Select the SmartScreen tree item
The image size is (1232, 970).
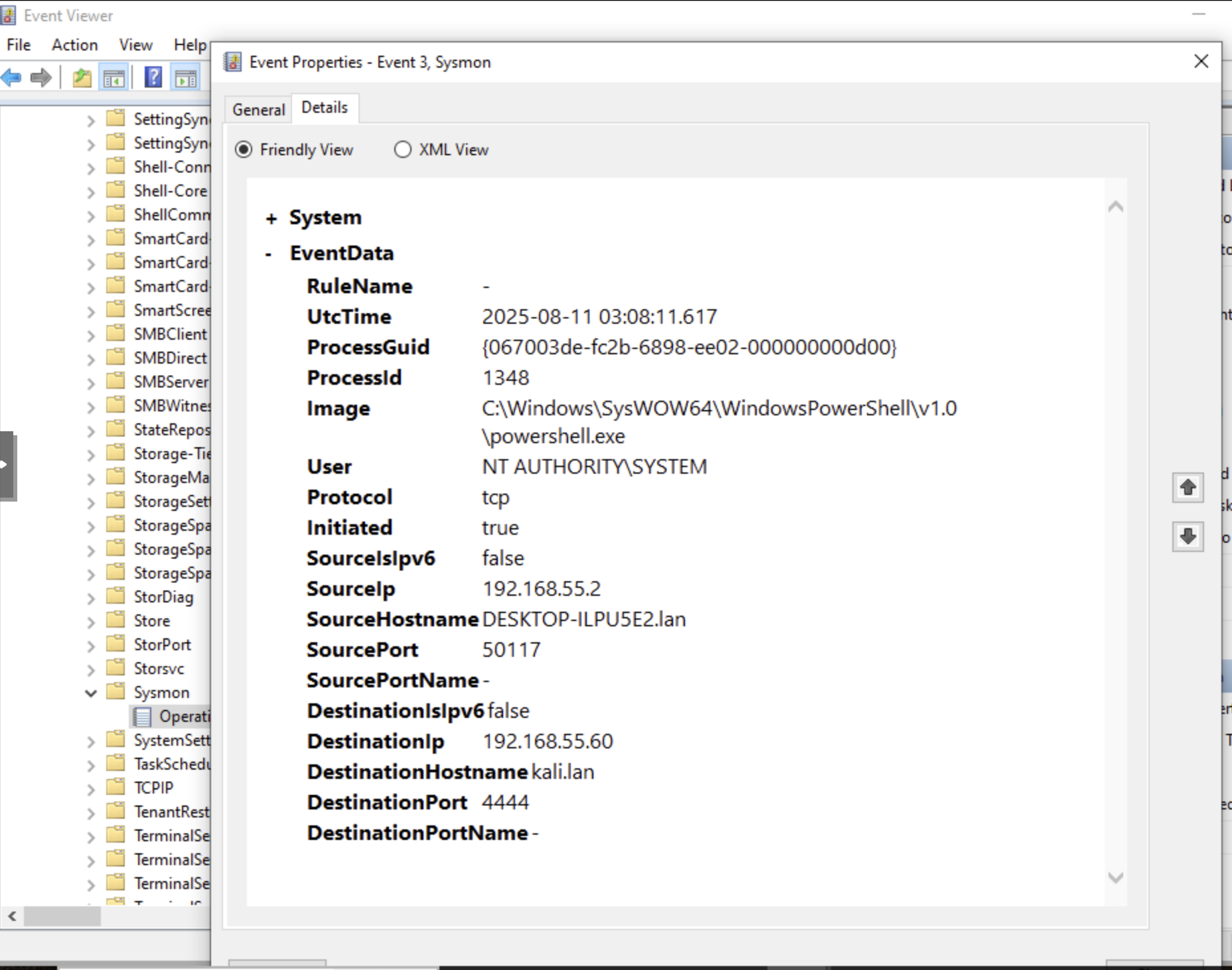[x=171, y=310]
